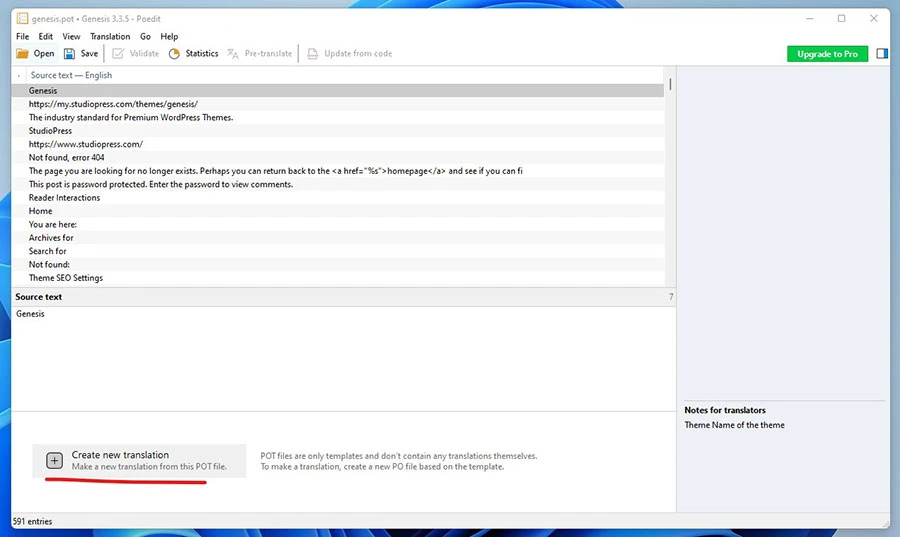The height and width of the screenshot is (537, 900).
Task: Click the Pre-translate language icon
Action: [x=233, y=54]
